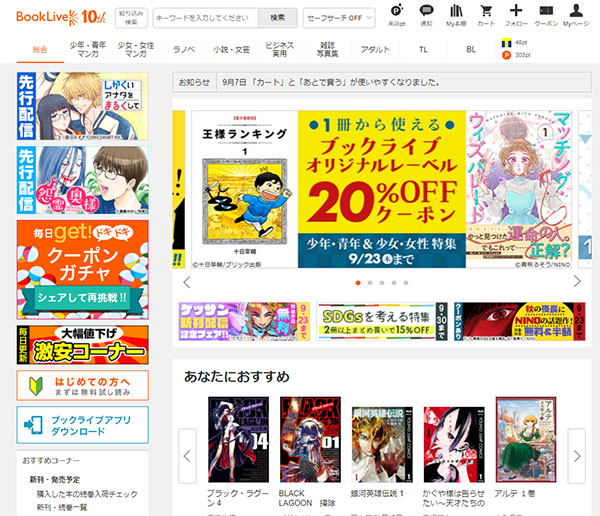Go to previous recommended books

click(x=187, y=456)
